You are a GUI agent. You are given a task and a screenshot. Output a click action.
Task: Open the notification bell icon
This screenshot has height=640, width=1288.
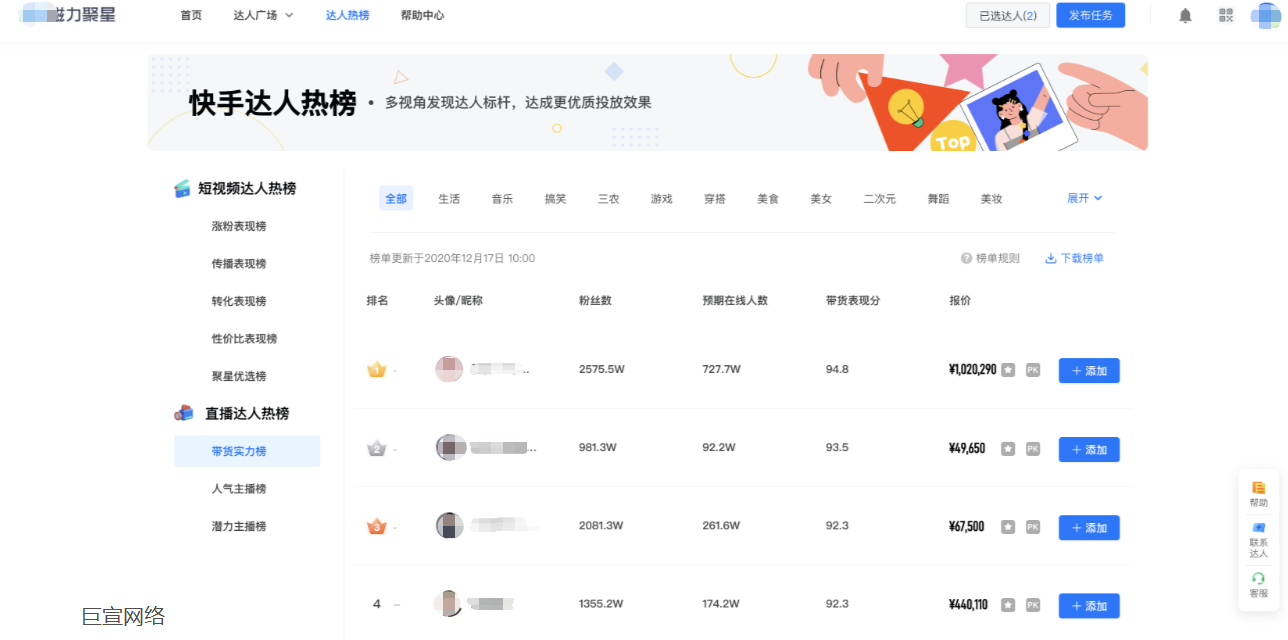(1184, 15)
